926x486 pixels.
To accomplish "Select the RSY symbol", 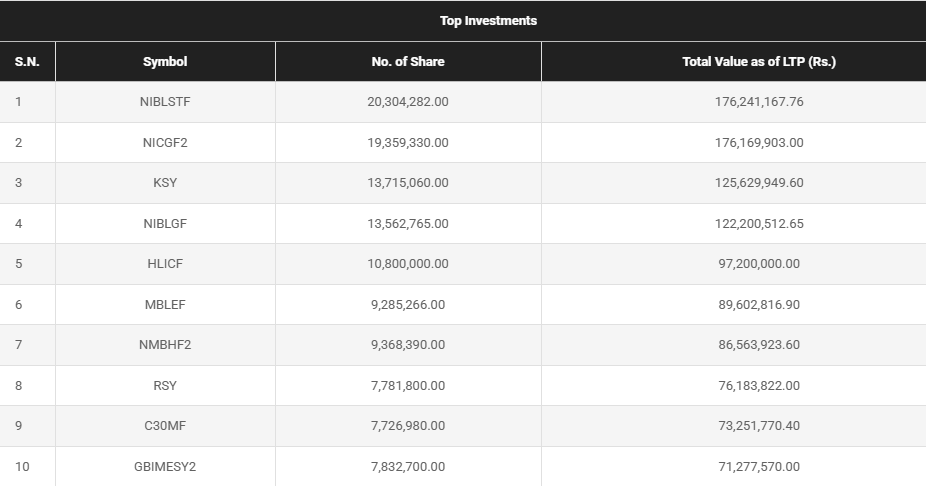I will click(165, 386).
